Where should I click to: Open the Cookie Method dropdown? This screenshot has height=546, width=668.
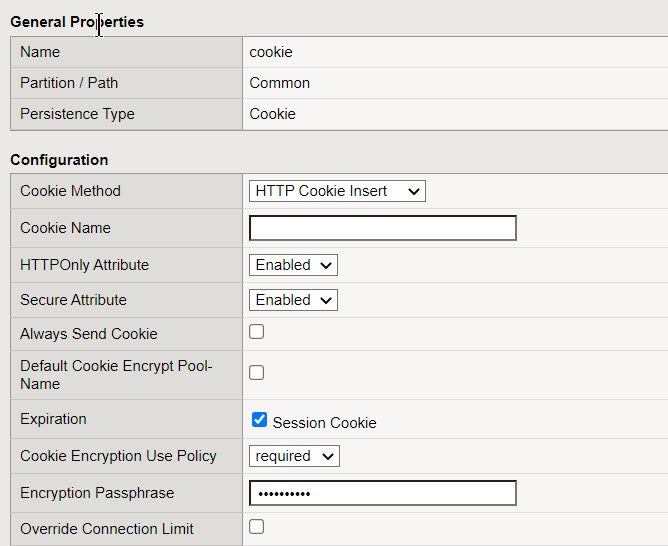tap(337, 191)
